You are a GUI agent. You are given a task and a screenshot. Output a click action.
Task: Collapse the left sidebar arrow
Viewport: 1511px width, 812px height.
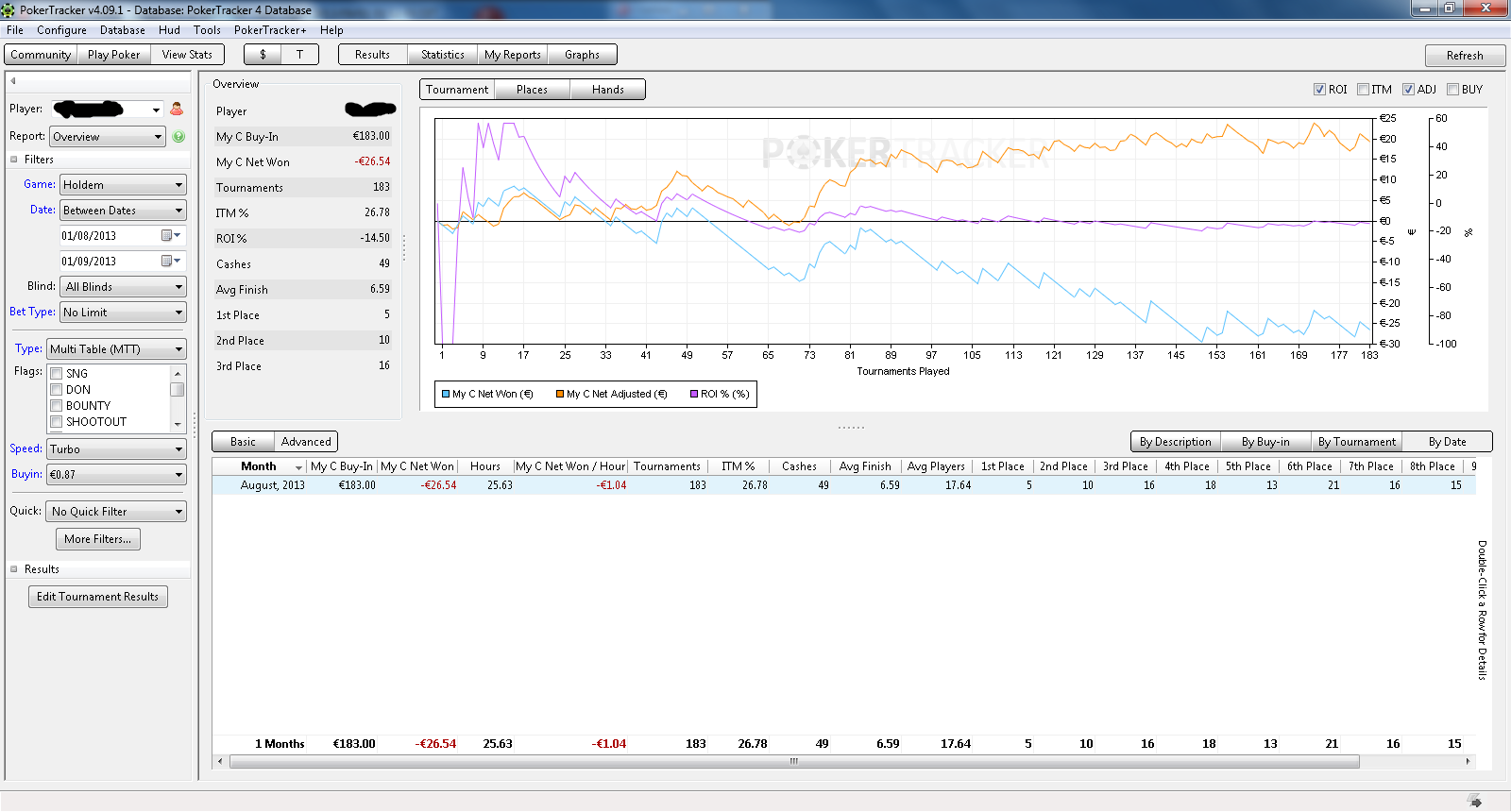pos(13,80)
